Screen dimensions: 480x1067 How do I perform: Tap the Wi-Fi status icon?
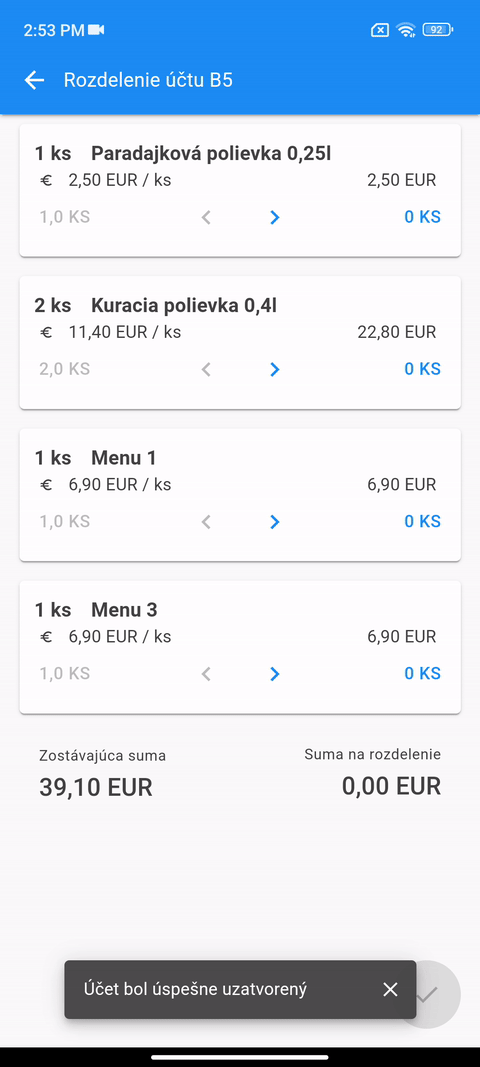point(406,30)
